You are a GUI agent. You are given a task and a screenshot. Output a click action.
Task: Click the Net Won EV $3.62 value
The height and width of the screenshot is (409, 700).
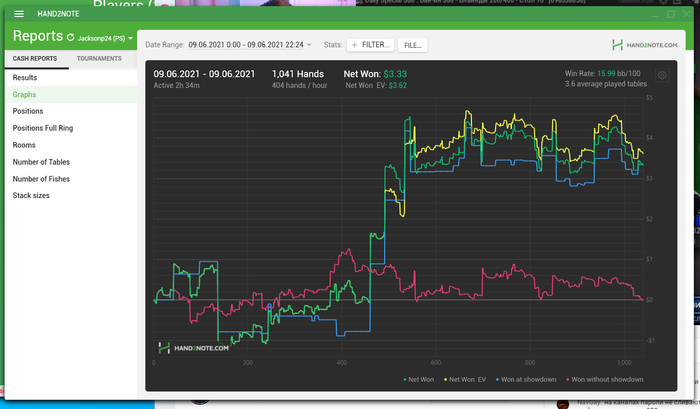397,86
